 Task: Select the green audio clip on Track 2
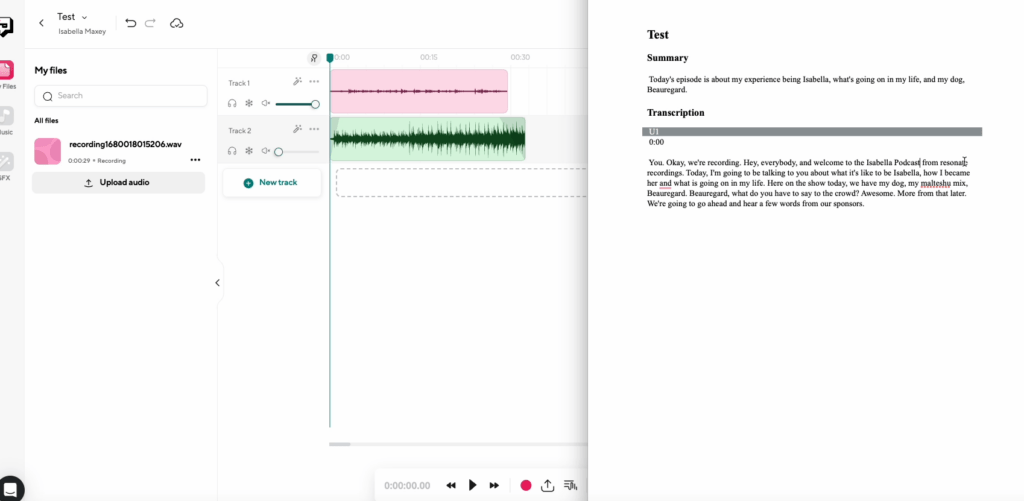click(x=428, y=139)
